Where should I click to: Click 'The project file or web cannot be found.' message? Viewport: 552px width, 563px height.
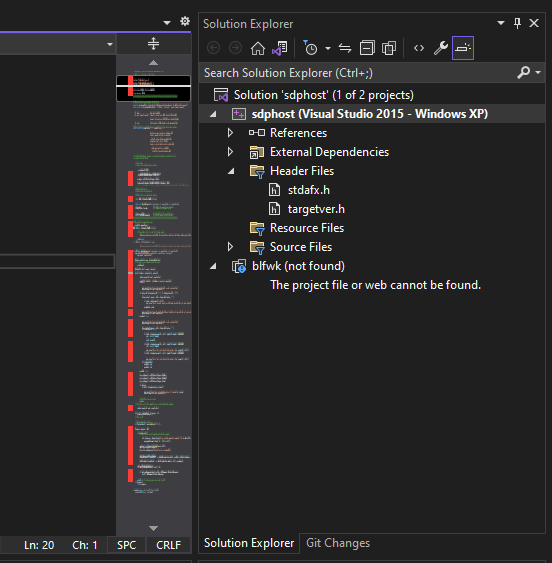pos(375,285)
